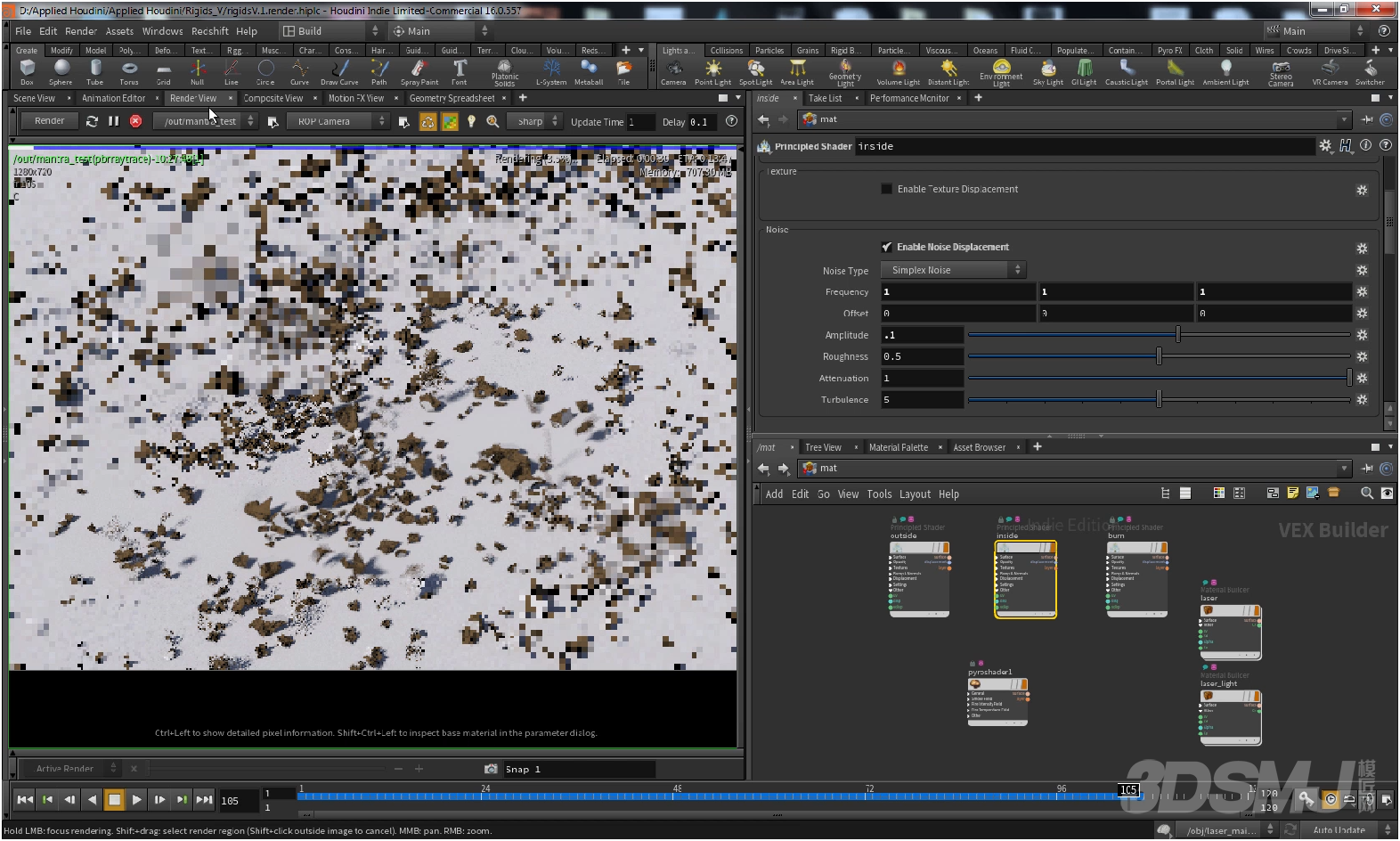Open the ROP Camera dropdown

(338, 121)
